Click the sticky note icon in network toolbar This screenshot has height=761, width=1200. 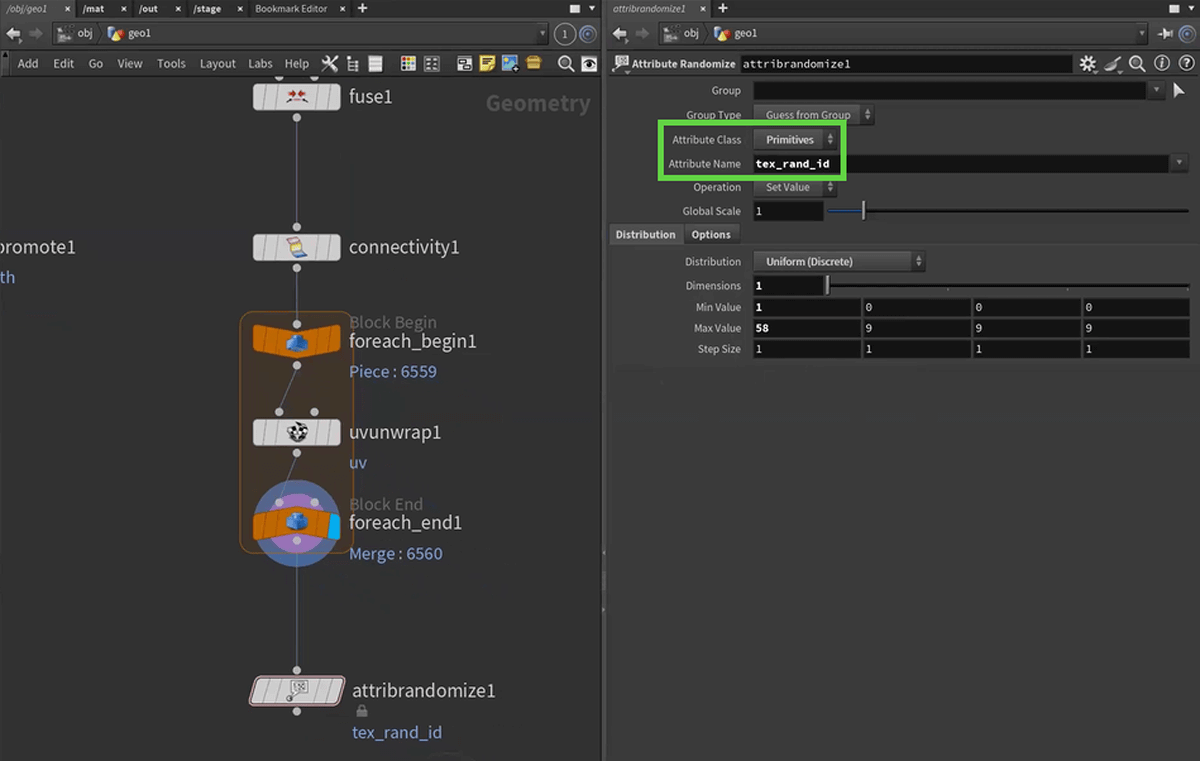(487, 63)
